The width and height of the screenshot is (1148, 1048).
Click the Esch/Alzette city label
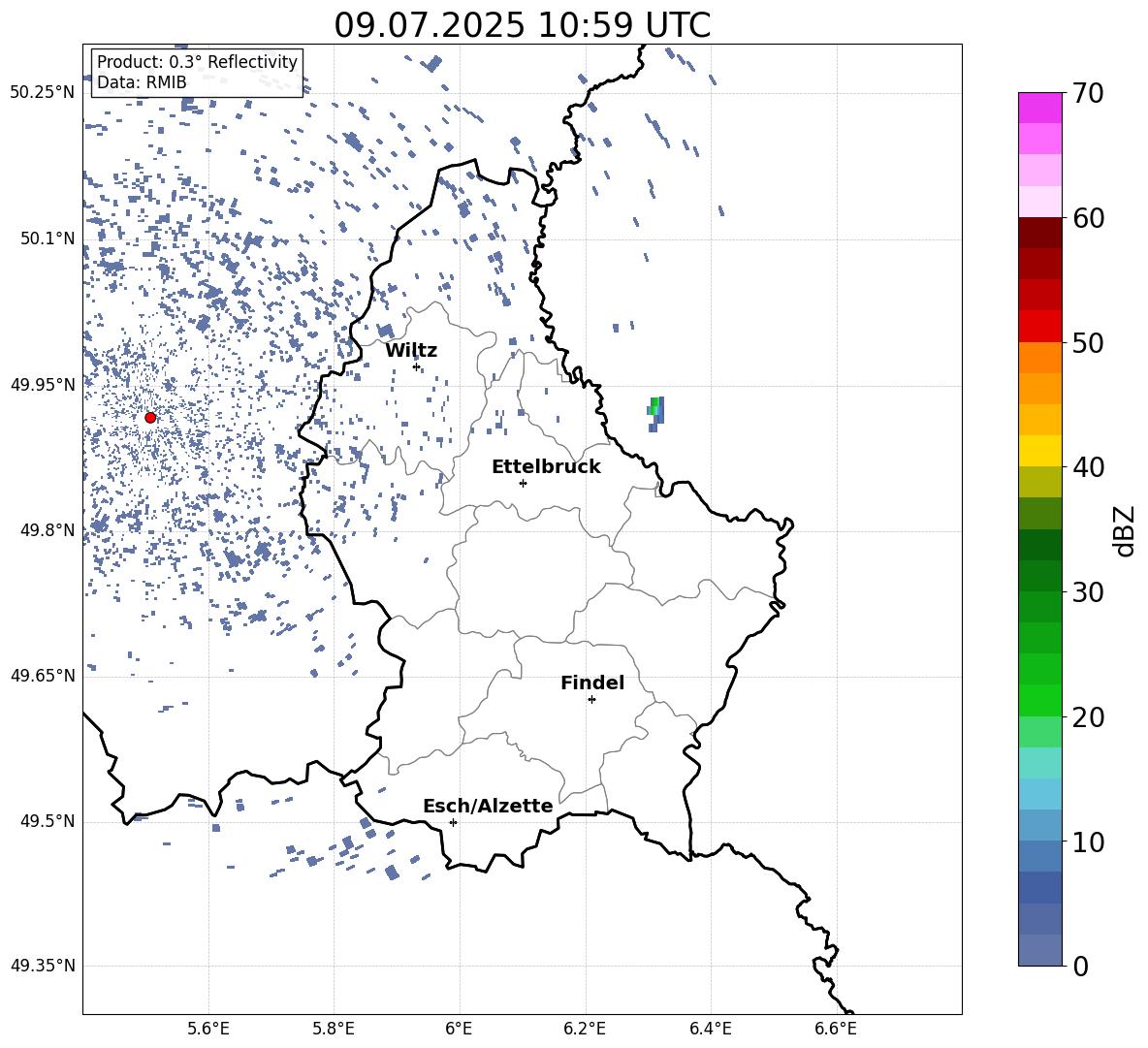pyautogui.click(x=488, y=806)
